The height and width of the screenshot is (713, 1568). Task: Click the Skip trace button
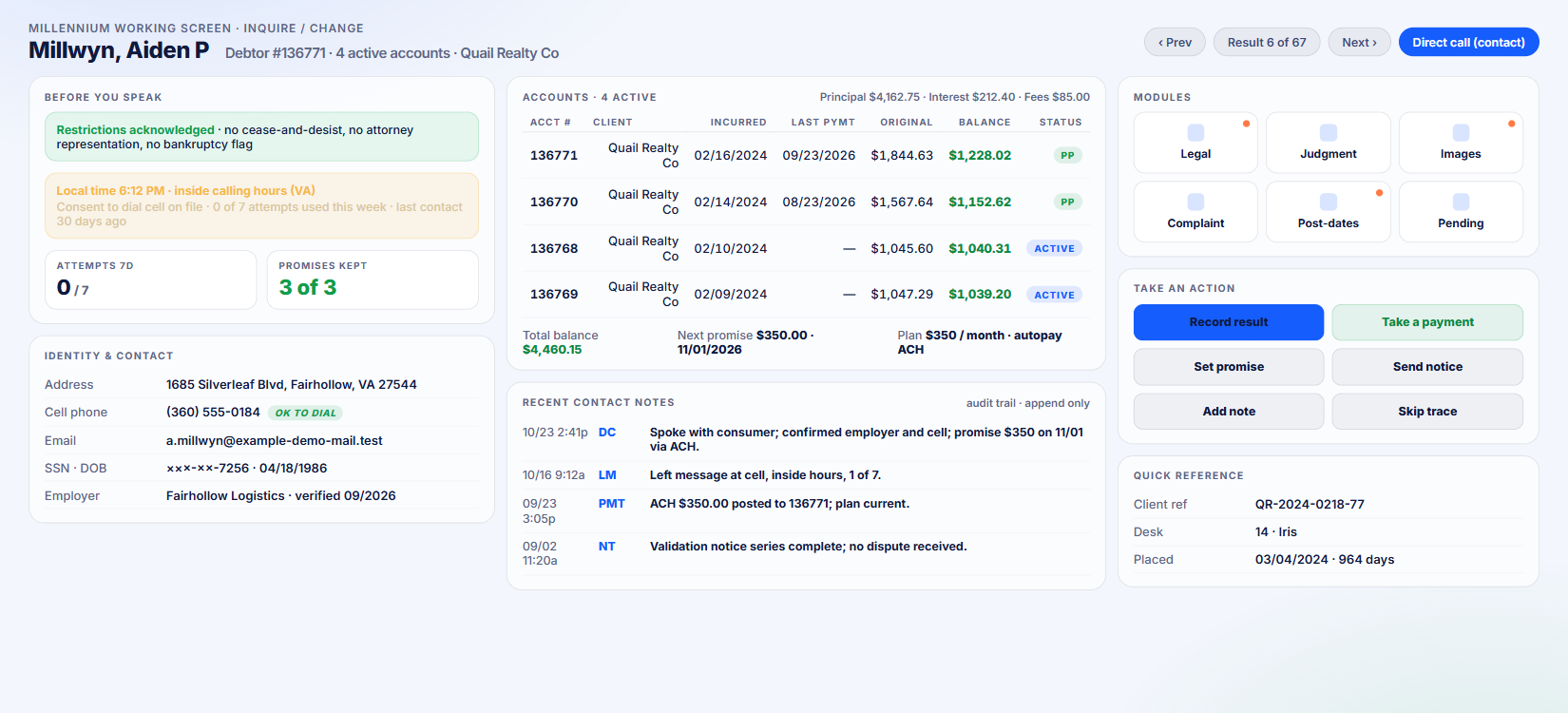pos(1427,412)
